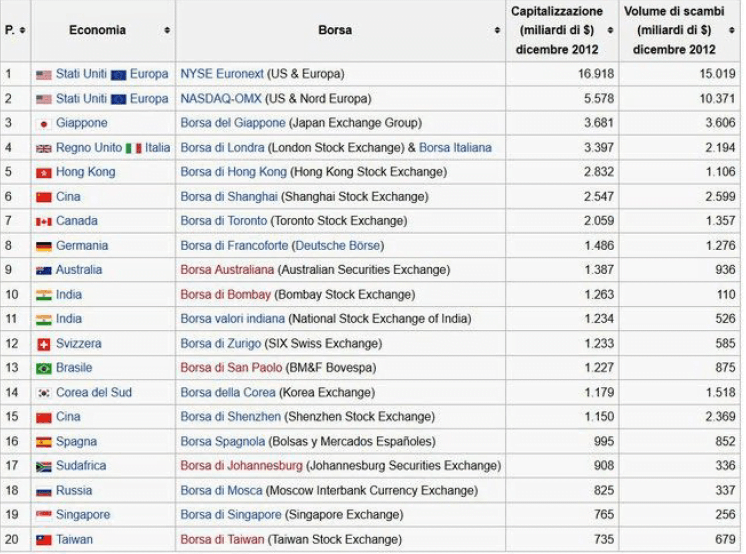Open the Borsa di Shenzhen link
This screenshot has width=746, height=554.
(231, 417)
